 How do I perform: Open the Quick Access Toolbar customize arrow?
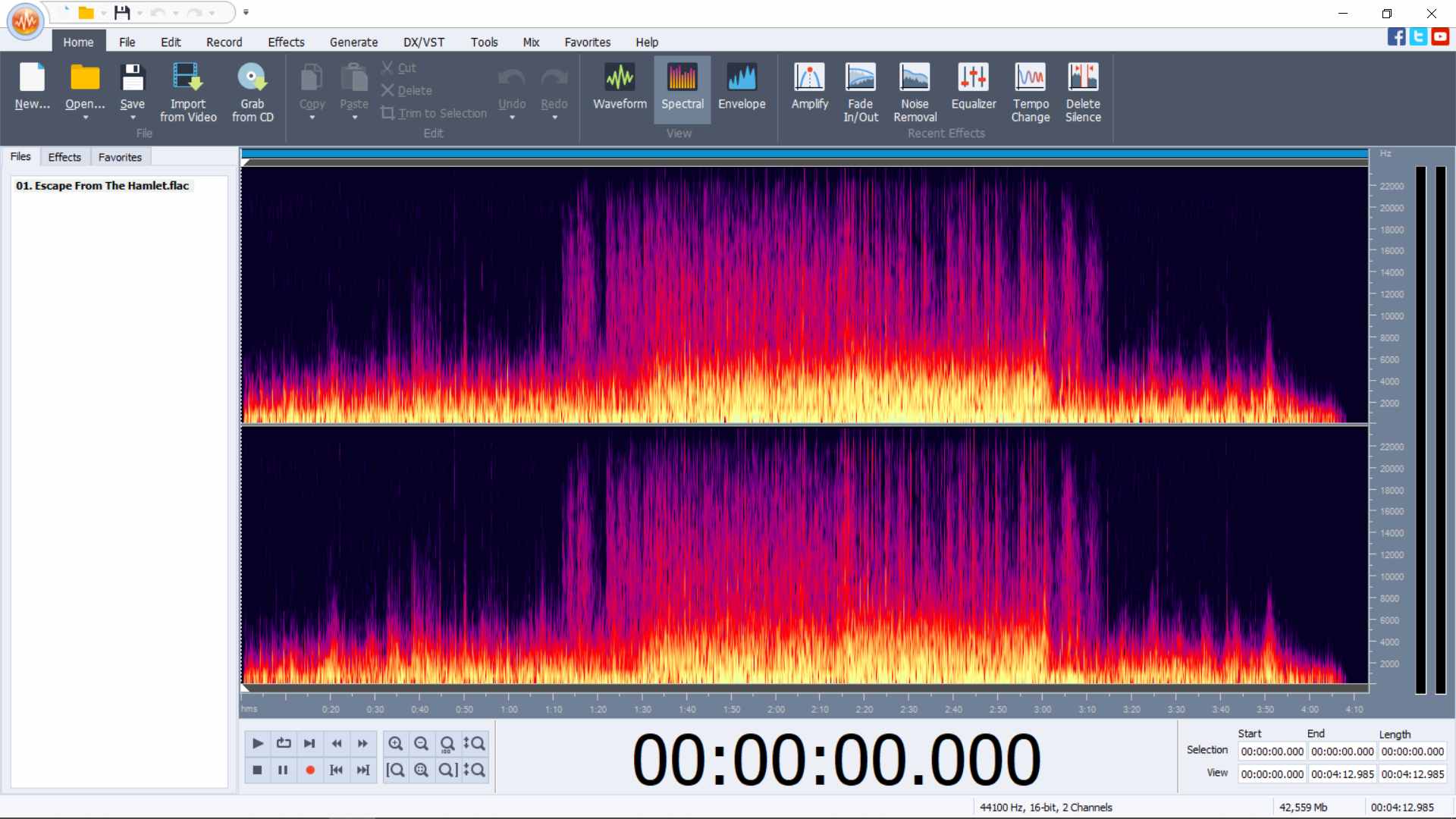coord(246,12)
